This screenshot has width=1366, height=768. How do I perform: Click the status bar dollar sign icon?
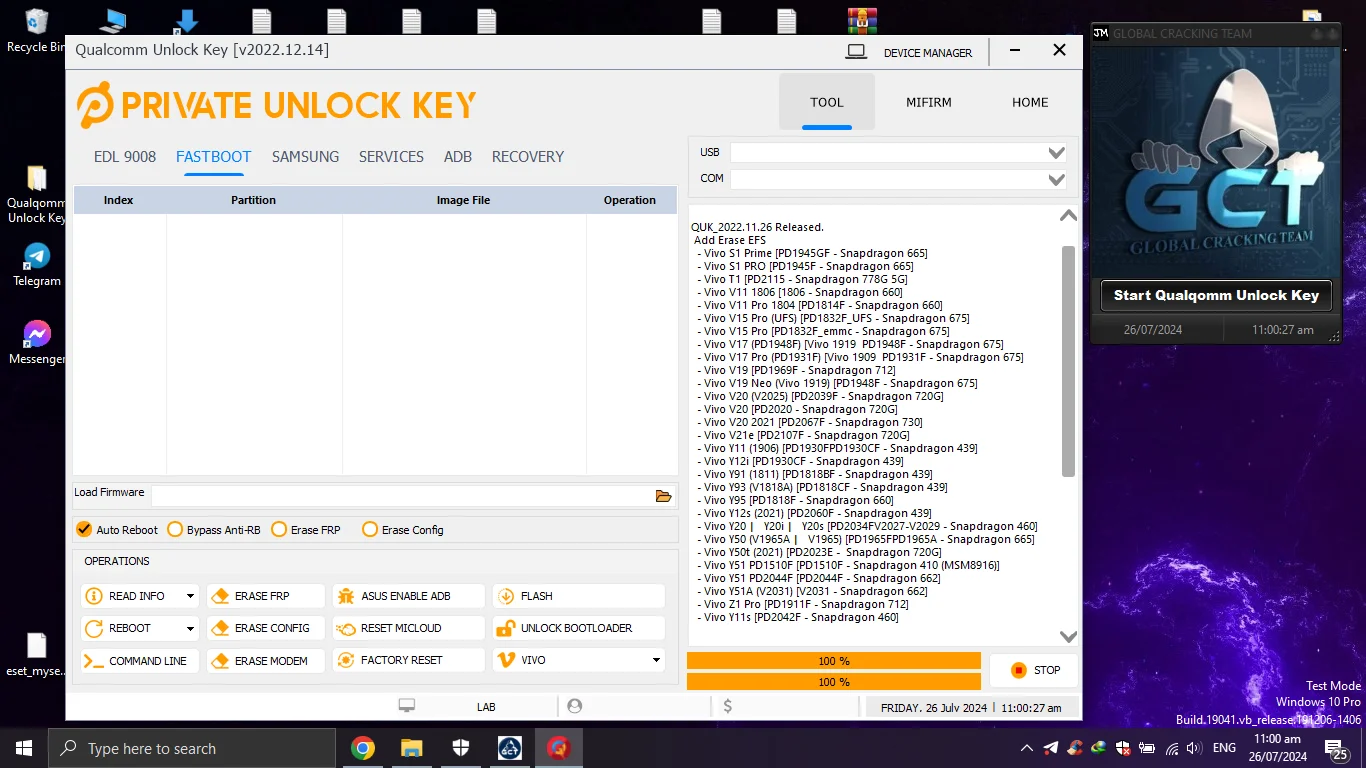[727, 706]
